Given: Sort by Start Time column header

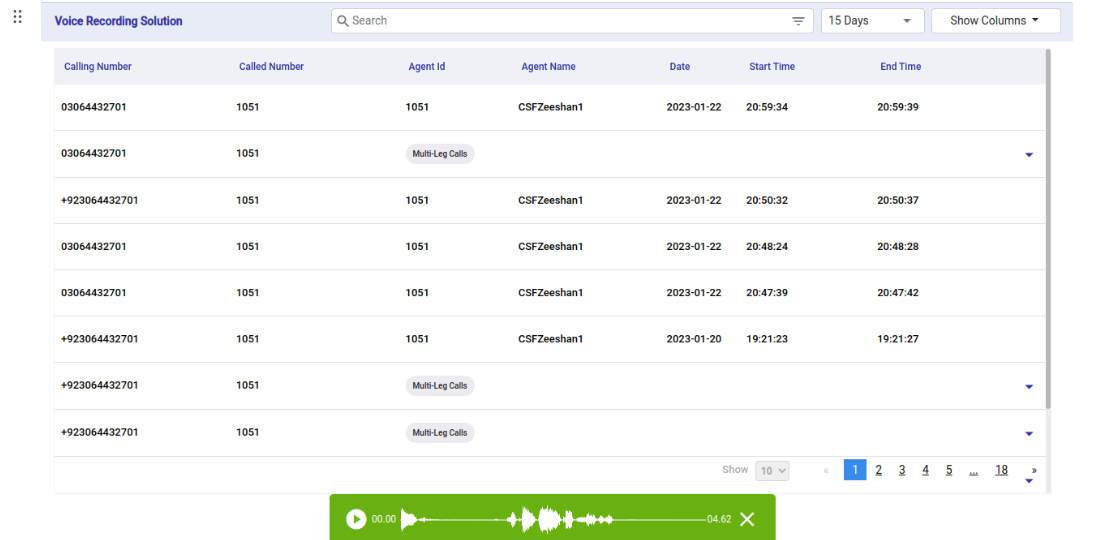Looking at the screenshot, I should point(772,67).
